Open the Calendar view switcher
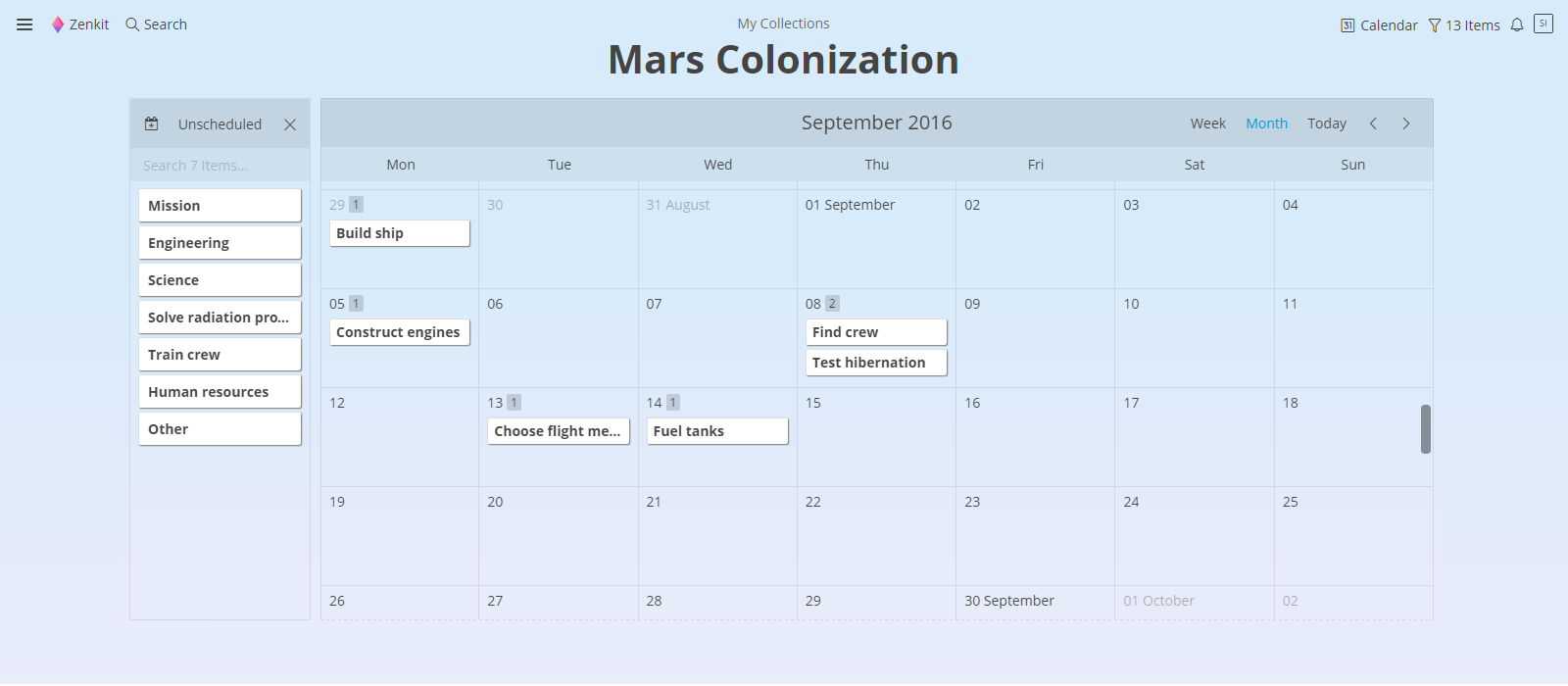1568x686 pixels. [x=1379, y=25]
